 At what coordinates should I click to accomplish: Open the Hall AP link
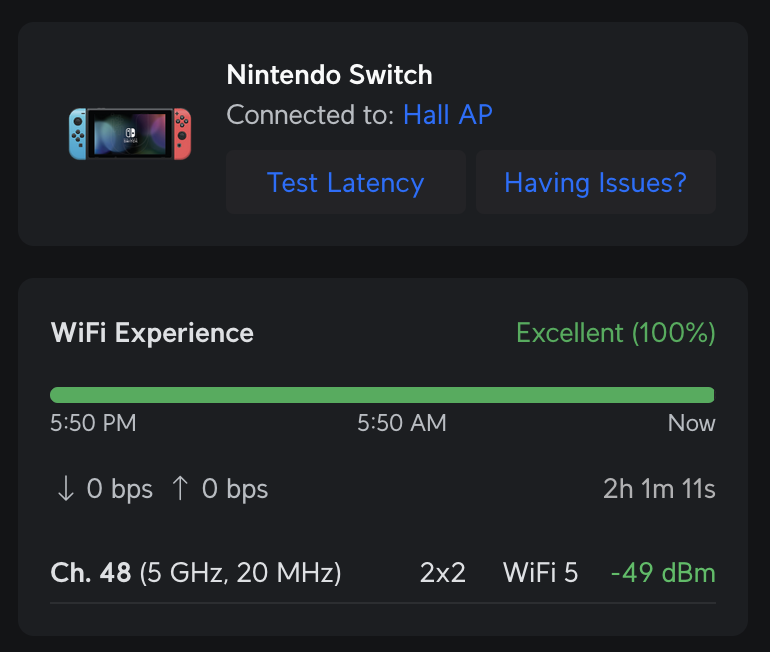coord(447,115)
